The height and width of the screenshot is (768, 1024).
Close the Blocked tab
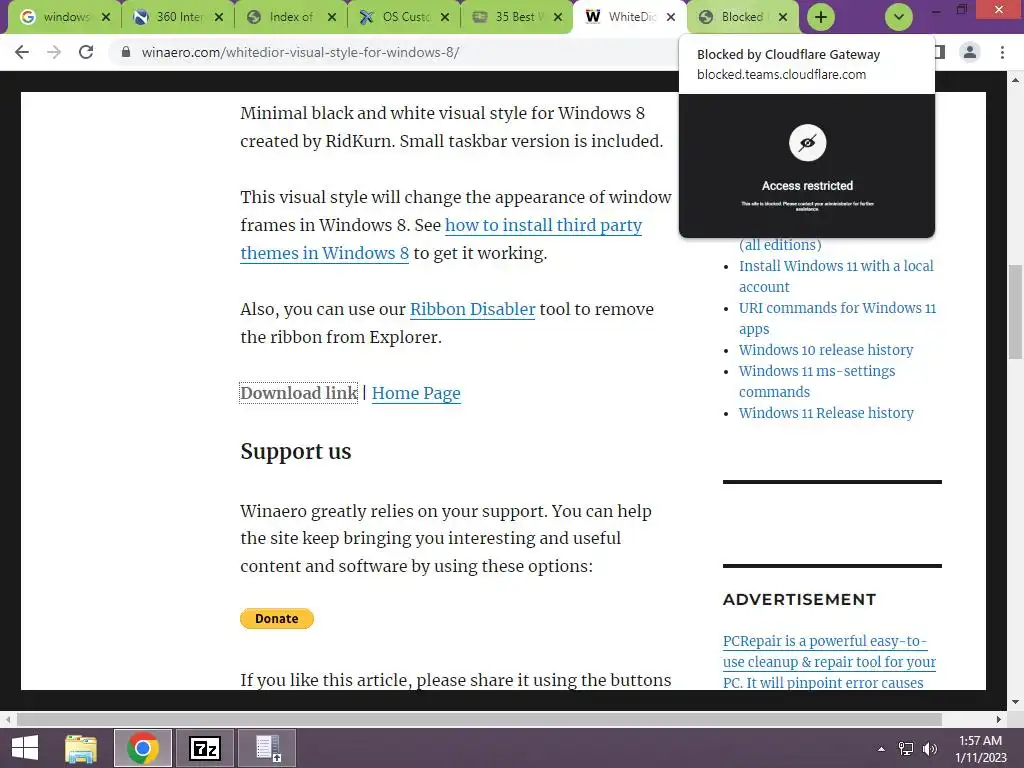pyautogui.click(x=783, y=17)
